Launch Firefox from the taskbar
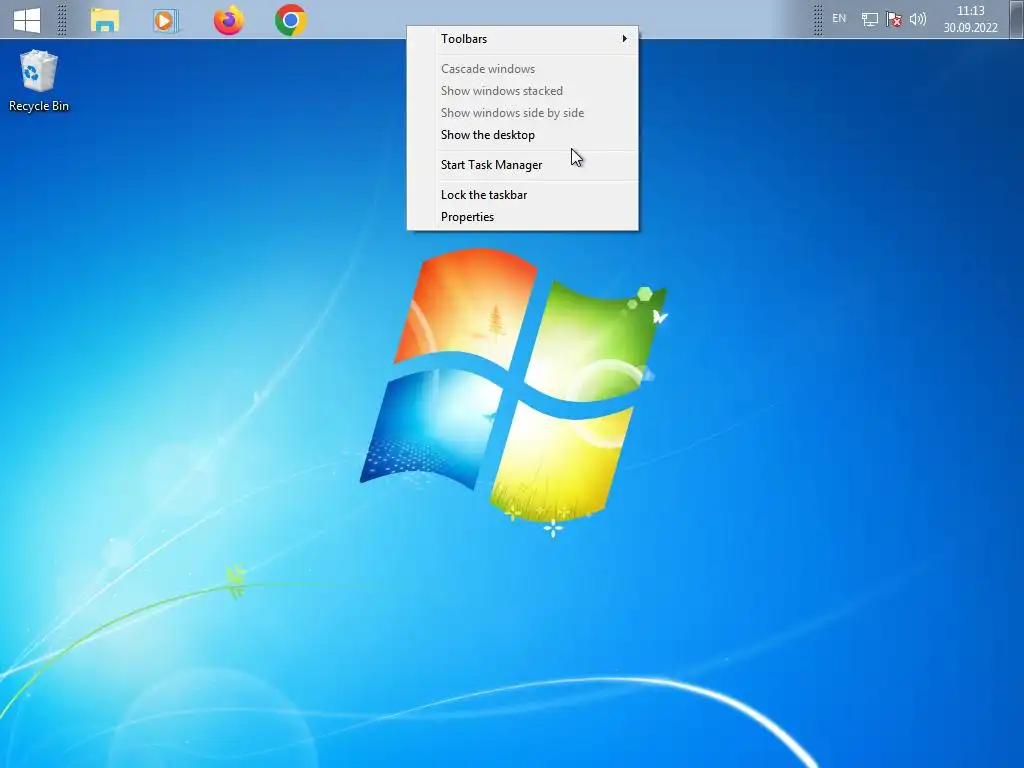This screenshot has height=768, width=1024. click(229, 20)
